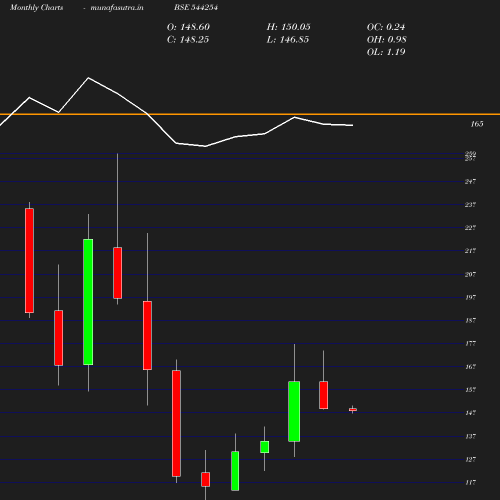Screen dimensions: 500x500
Task: Click the "117" price axis label
Action: (470, 482)
